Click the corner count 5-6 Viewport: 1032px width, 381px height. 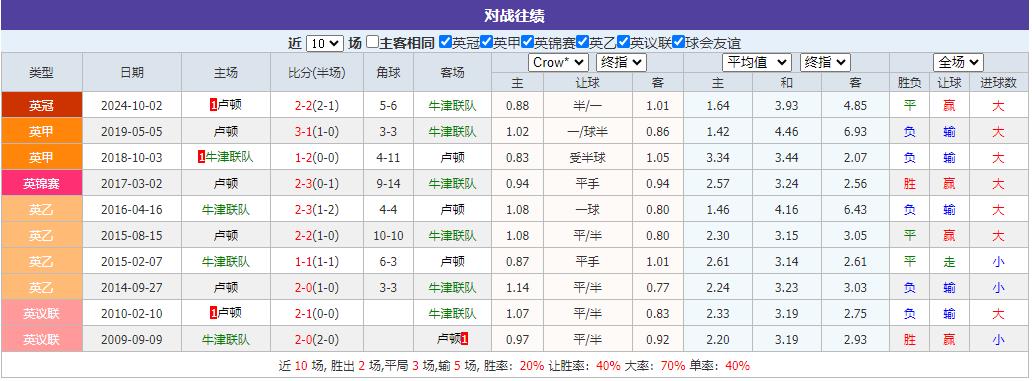pos(388,105)
